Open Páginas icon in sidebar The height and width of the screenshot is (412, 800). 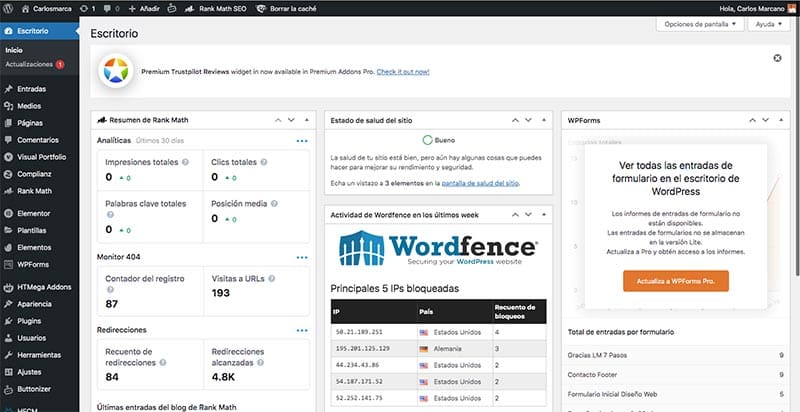pyautogui.click(x=8, y=123)
